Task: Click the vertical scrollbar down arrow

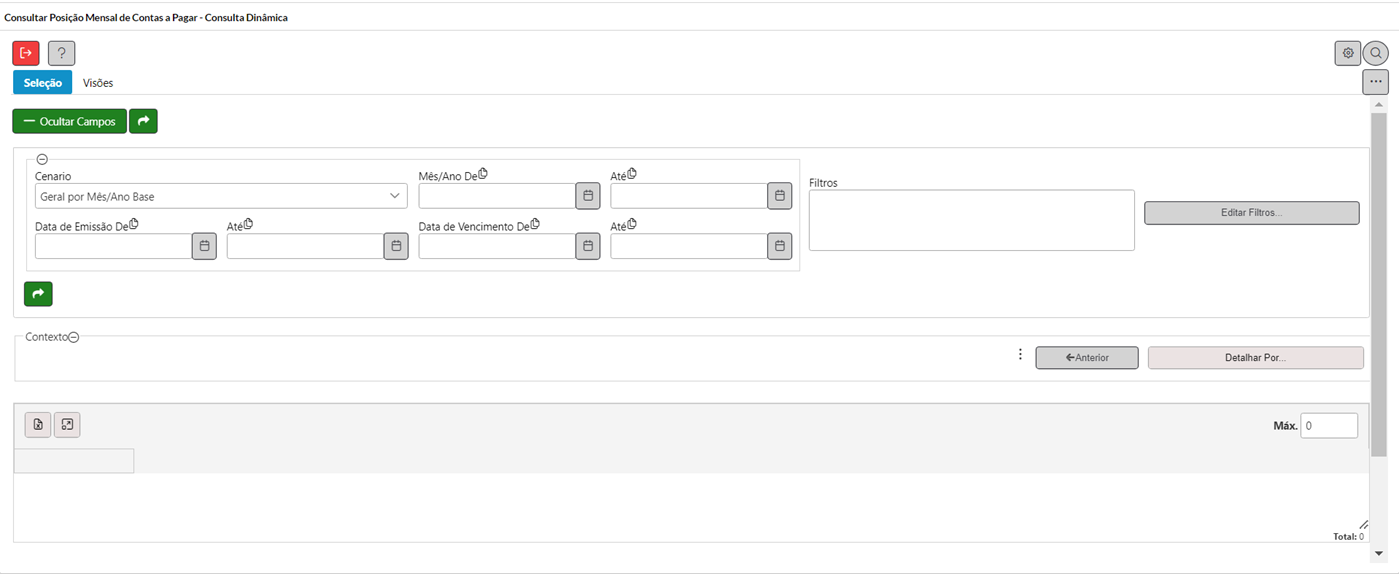Action: (1379, 552)
